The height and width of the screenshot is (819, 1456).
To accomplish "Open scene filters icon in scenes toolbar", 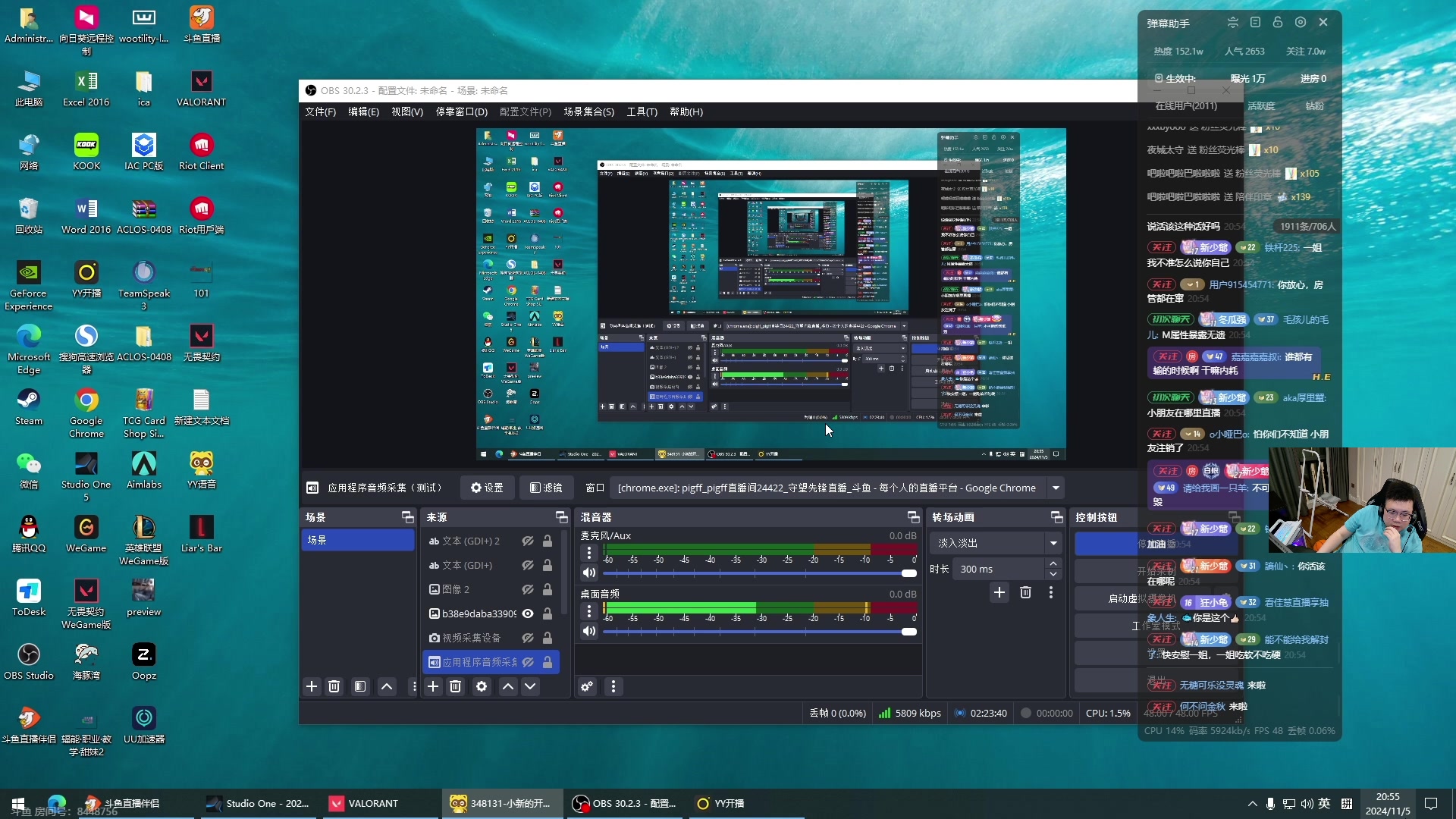I will point(360,687).
